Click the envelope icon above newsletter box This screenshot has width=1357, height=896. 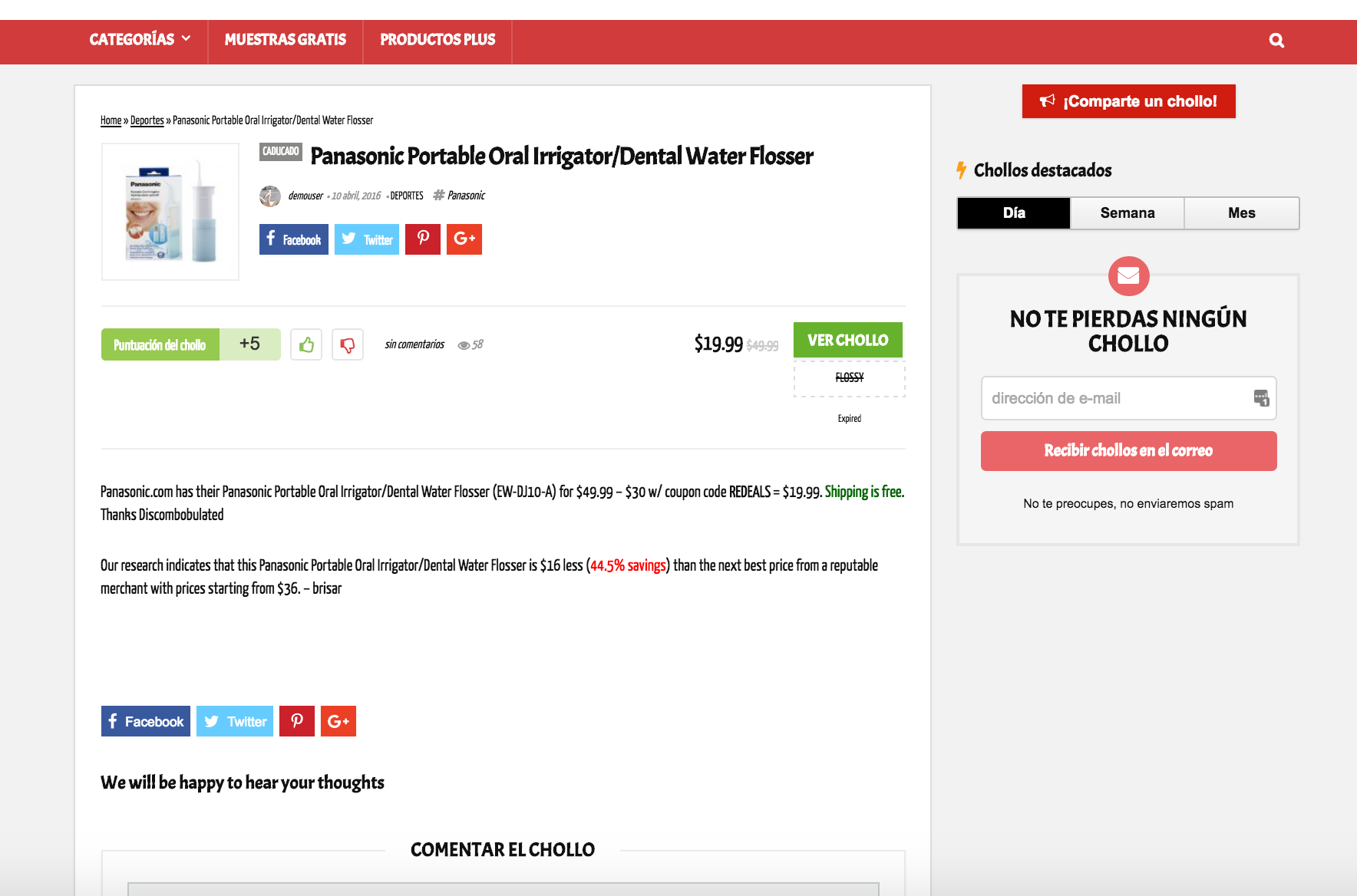[1129, 275]
